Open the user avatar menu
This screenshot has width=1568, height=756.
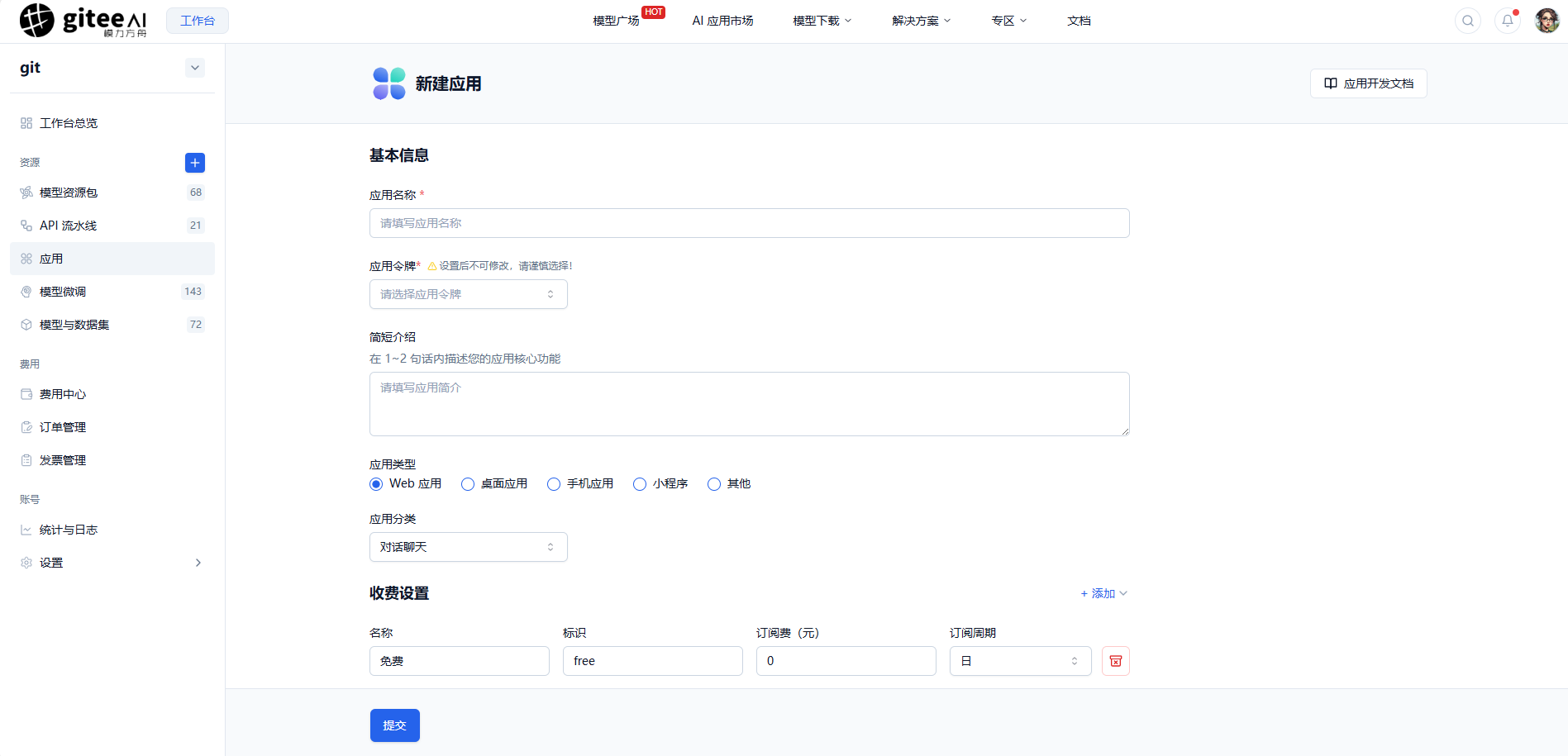(x=1547, y=21)
